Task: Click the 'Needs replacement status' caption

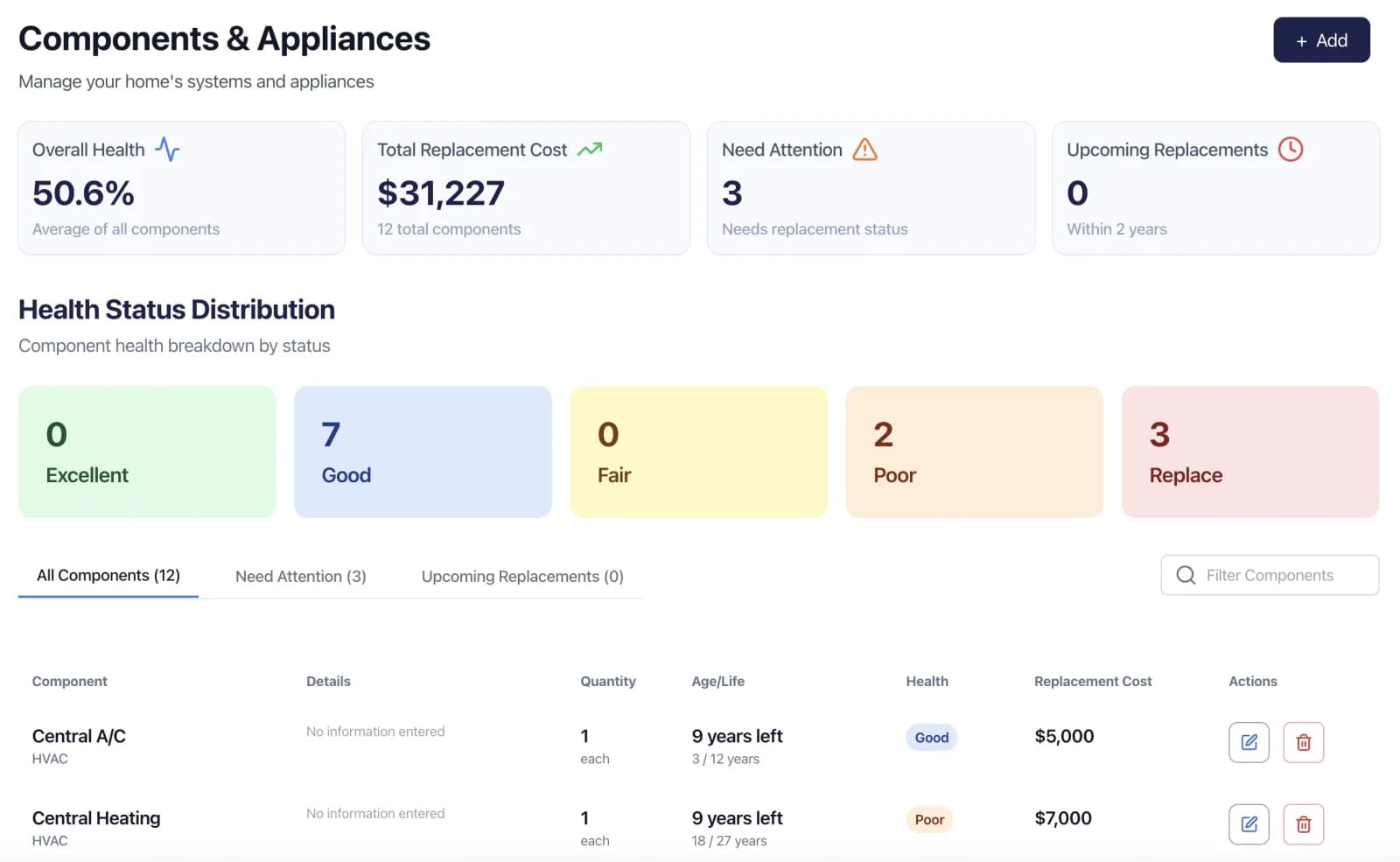Action: [815, 229]
